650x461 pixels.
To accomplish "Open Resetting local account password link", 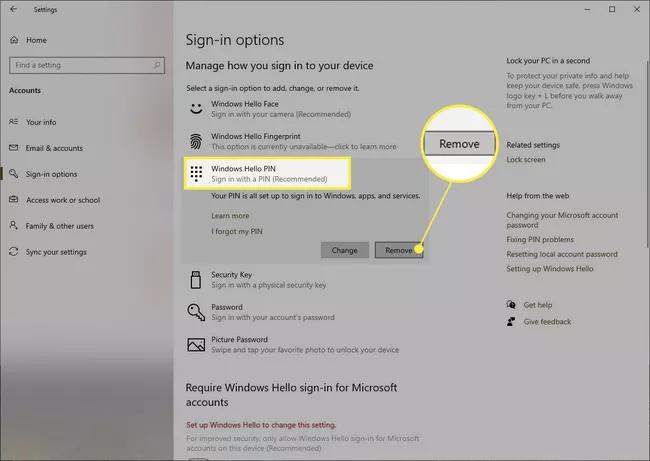I will [x=562, y=254].
